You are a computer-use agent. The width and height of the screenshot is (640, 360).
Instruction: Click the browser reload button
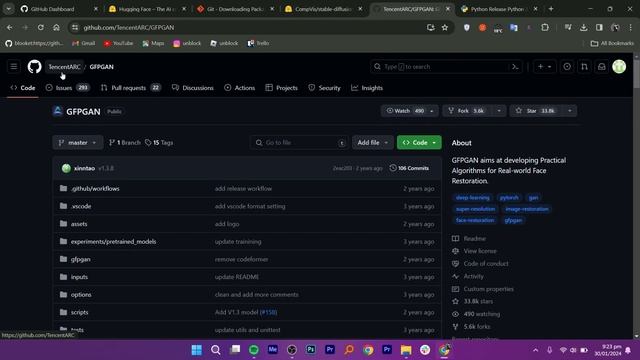click(40, 27)
